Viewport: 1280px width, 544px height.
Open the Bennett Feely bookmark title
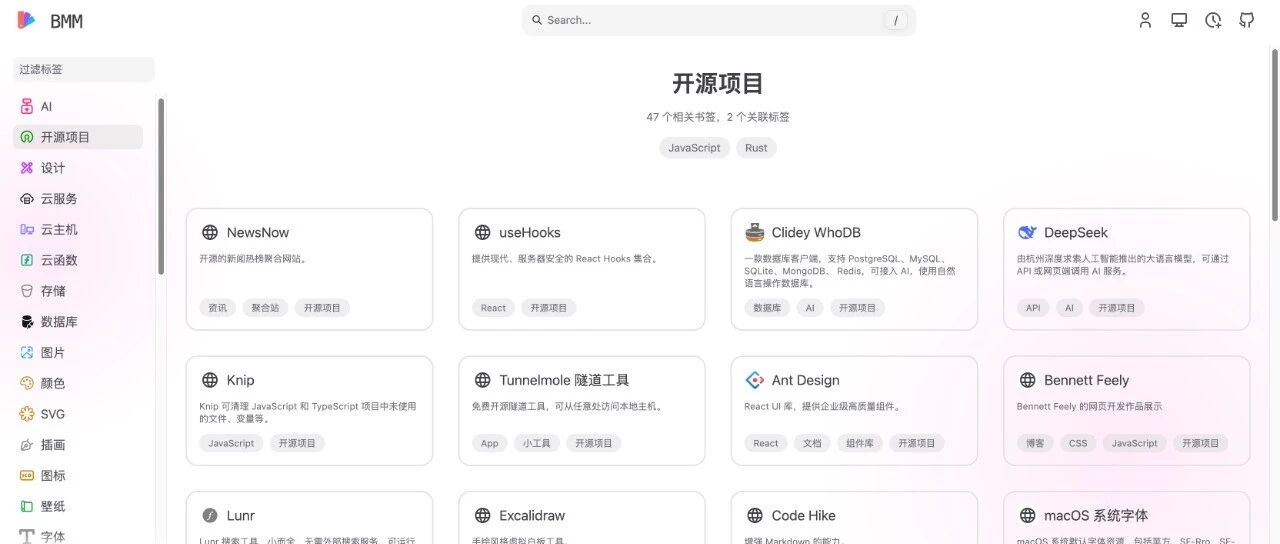pyautogui.click(x=1086, y=380)
